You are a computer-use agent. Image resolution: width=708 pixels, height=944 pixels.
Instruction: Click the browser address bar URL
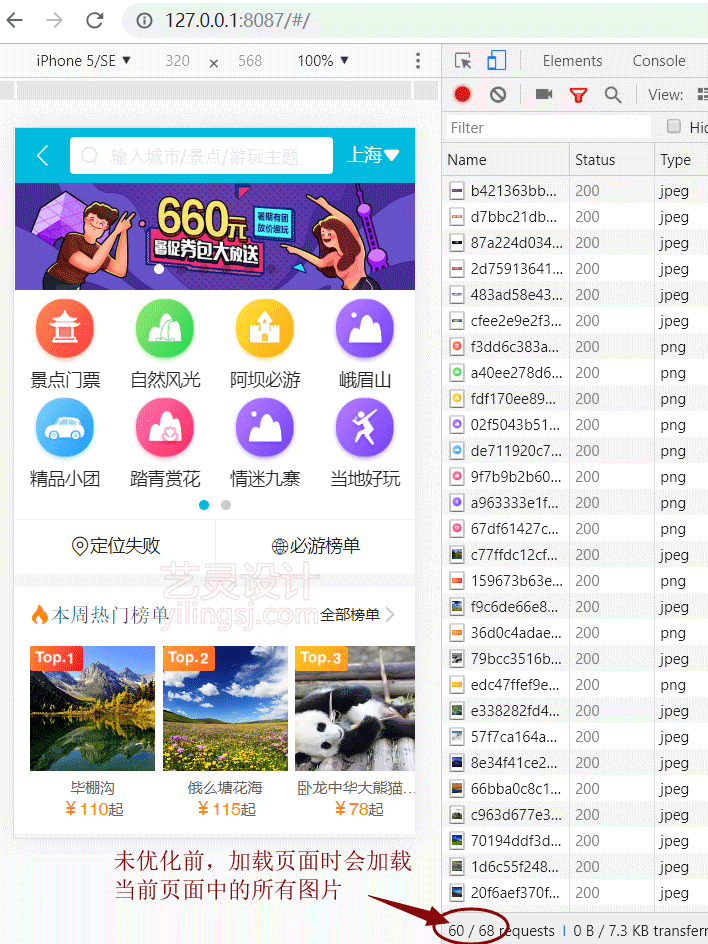pos(237,20)
